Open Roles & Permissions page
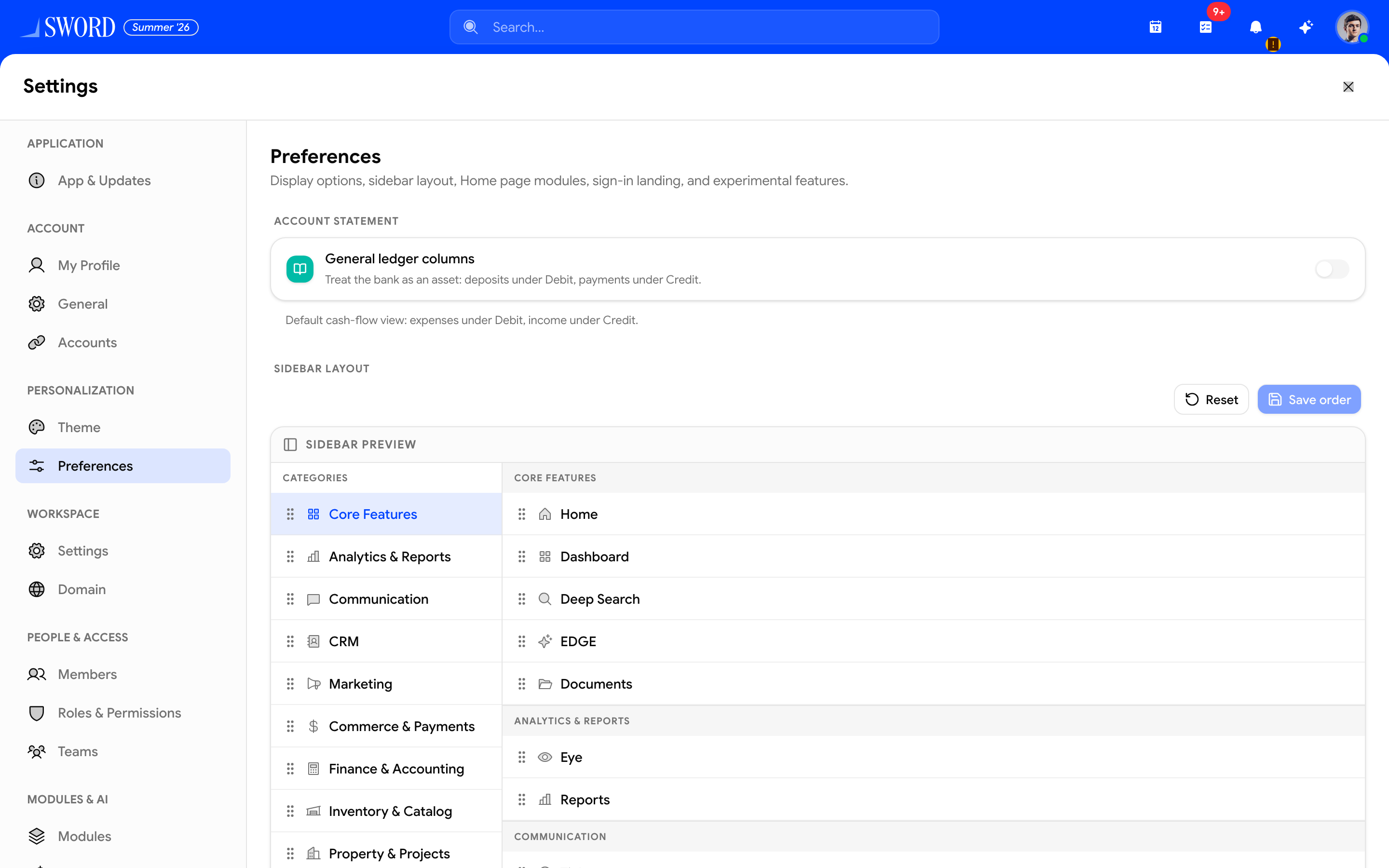 pos(123,712)
